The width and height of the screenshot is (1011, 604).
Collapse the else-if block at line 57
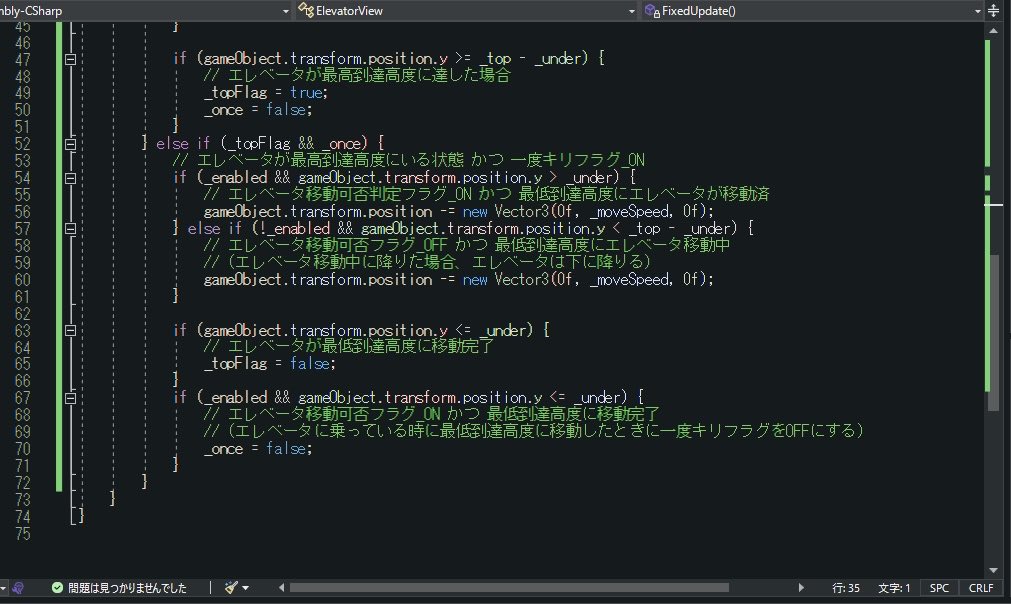tap(71, 229)
